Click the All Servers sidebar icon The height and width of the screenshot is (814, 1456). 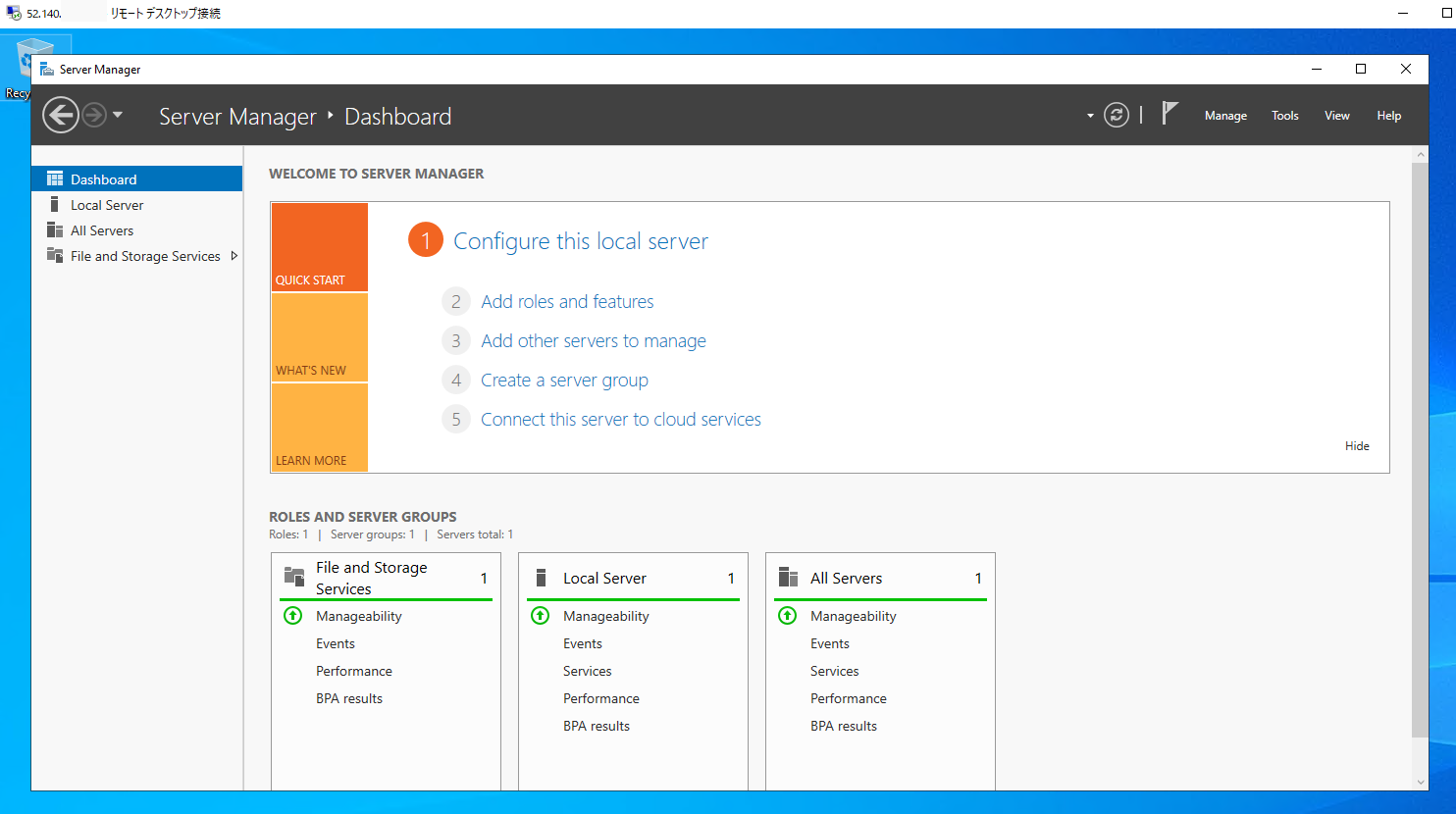click(x=55, y=229)
